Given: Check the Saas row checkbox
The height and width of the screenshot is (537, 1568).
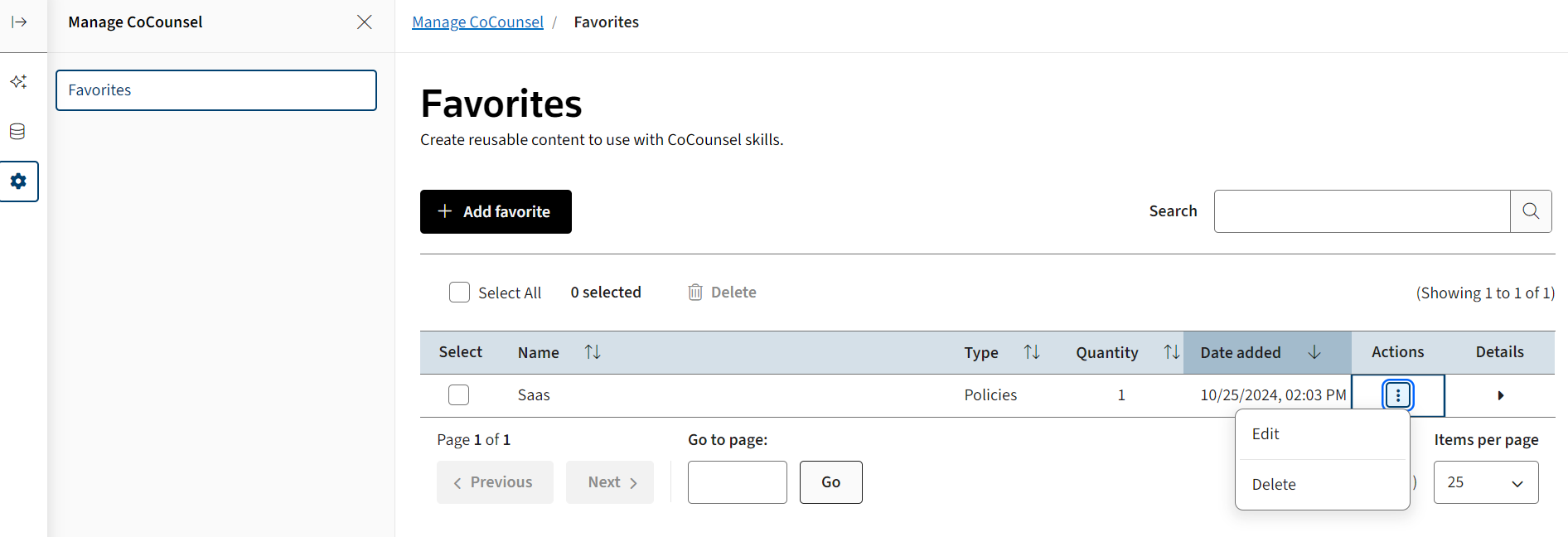Looking at the screenshot, I should point(458,395).
